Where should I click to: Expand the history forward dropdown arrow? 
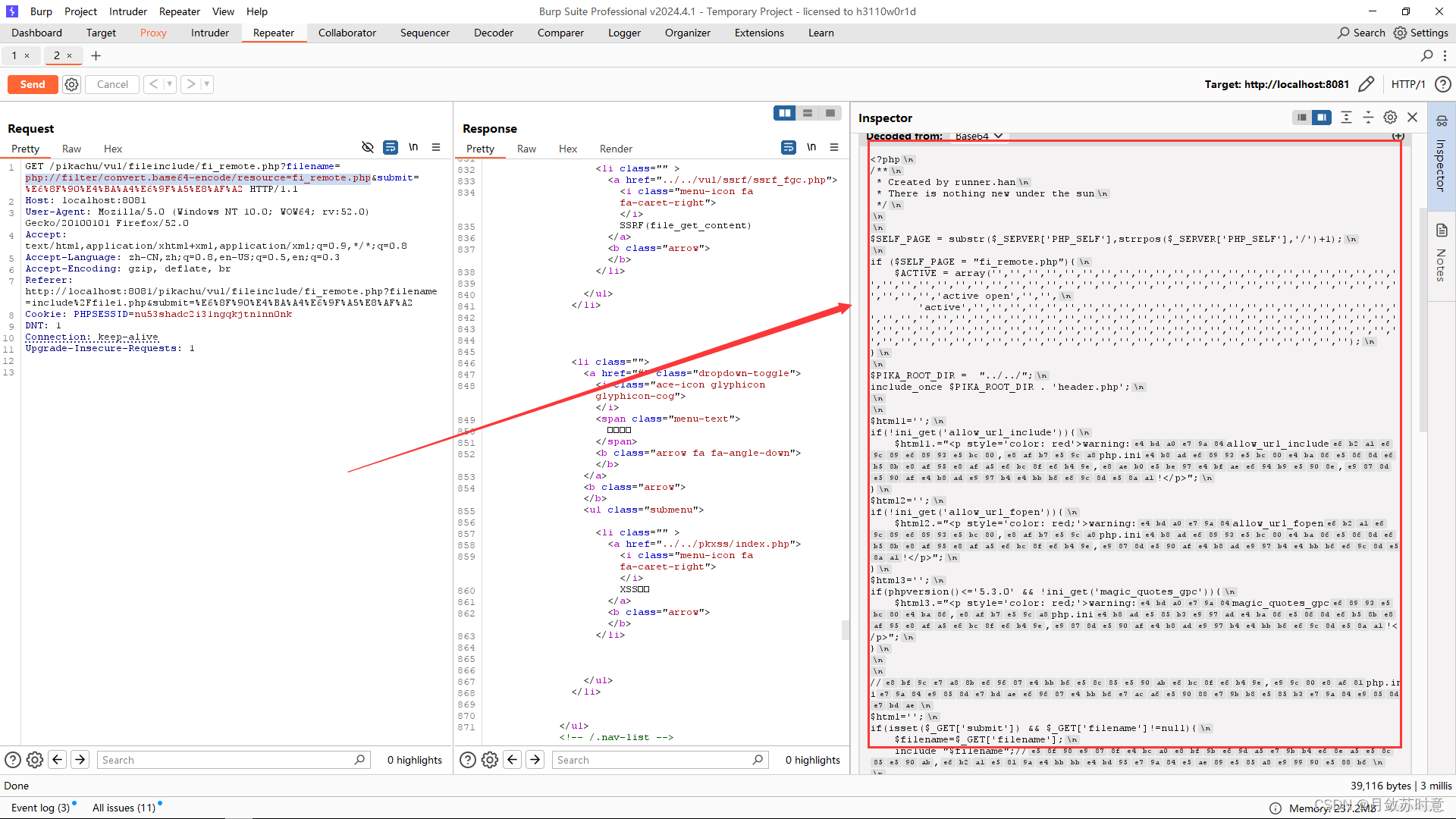[x=207, y=84]
